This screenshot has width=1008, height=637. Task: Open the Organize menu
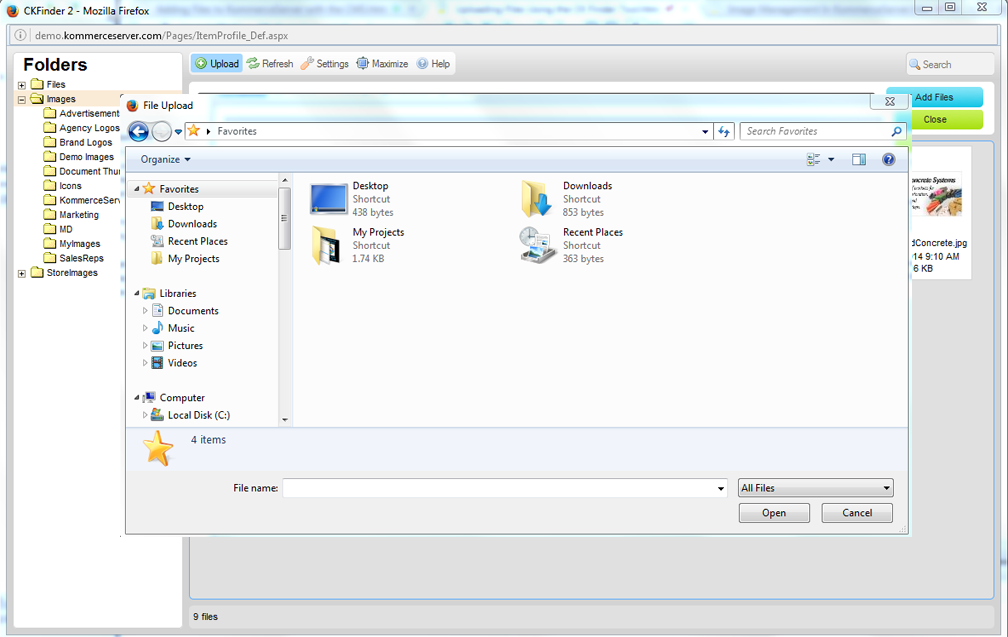(x=165, y=160)
